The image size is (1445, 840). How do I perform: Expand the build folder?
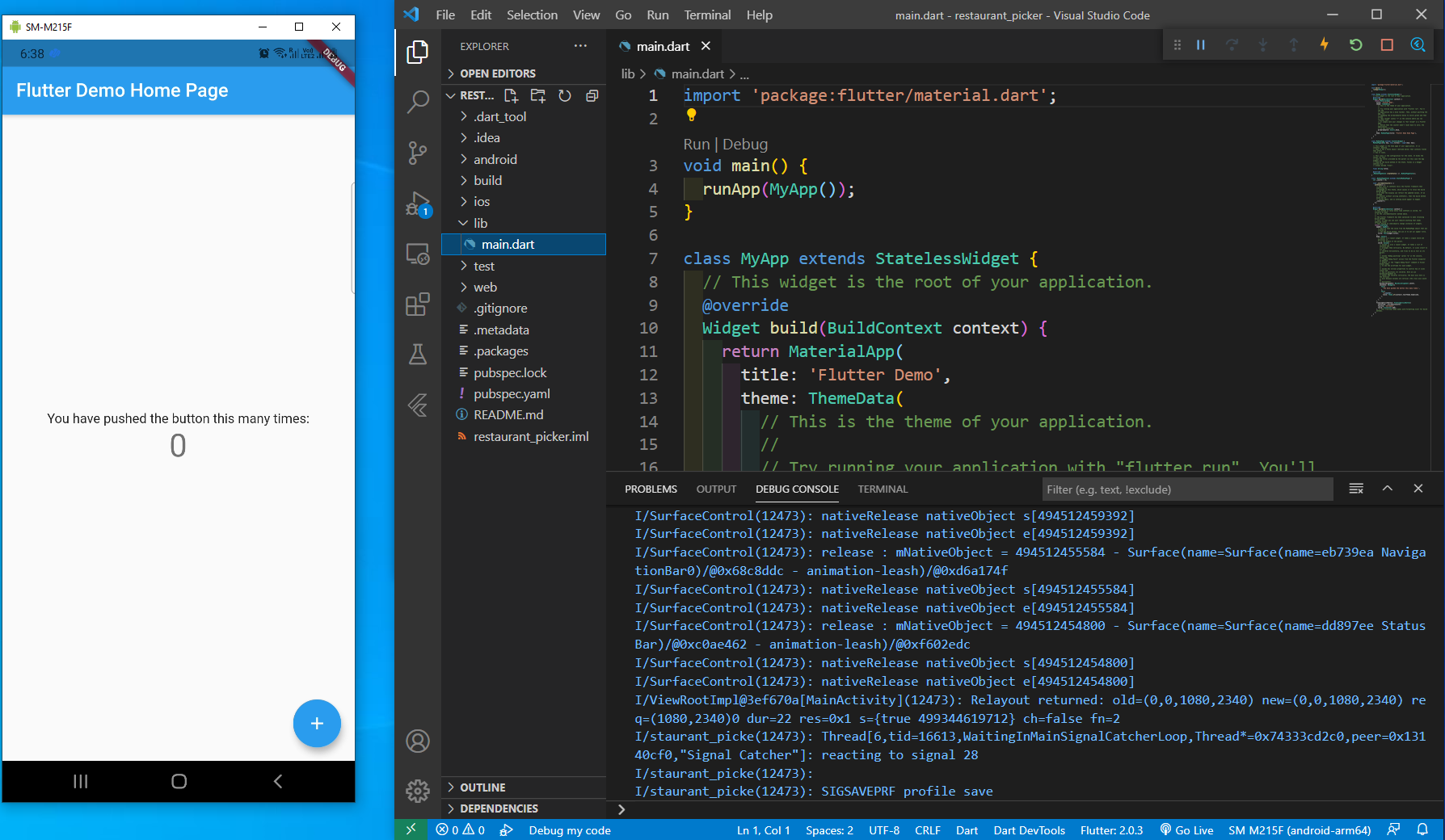[x=524, y=180]
